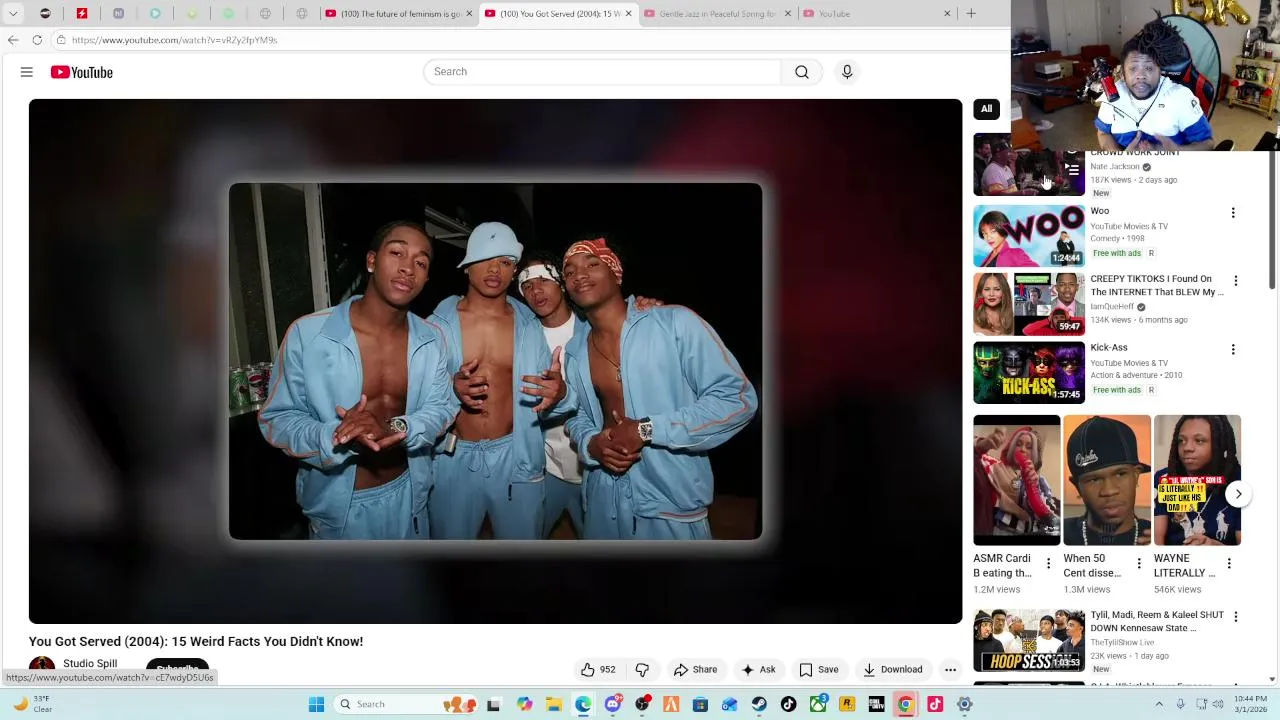This screenshot has height=720, width=1280.
Task: Select the red lightning pinned tab
Action: coord(82,14)
